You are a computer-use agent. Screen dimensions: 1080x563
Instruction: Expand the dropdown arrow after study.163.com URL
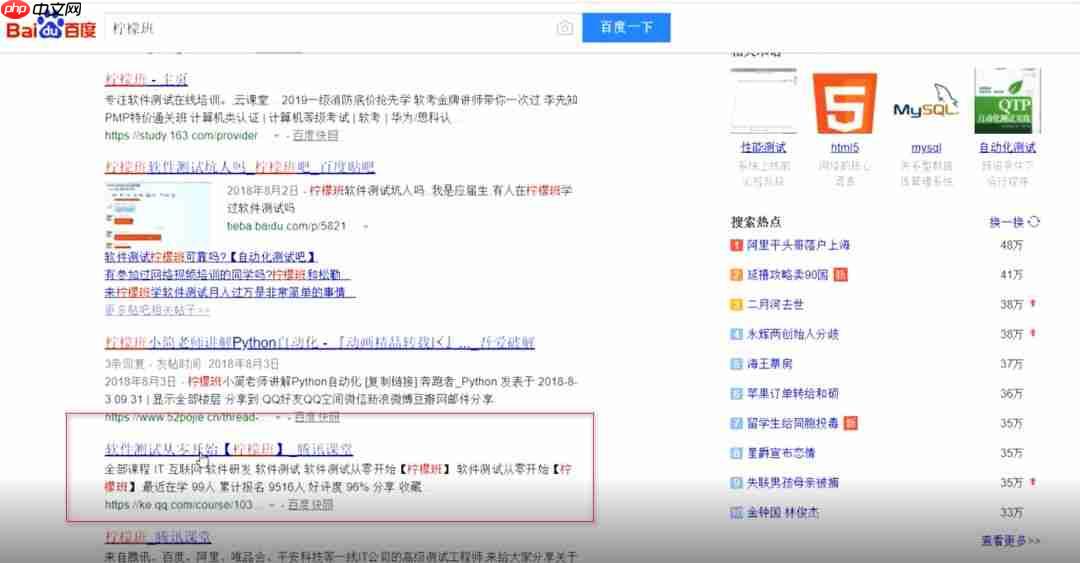[277, 136]
